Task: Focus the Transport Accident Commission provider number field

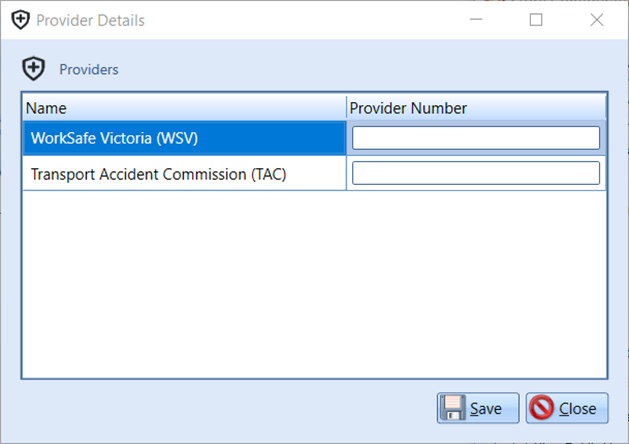Action: click(476, 173)
